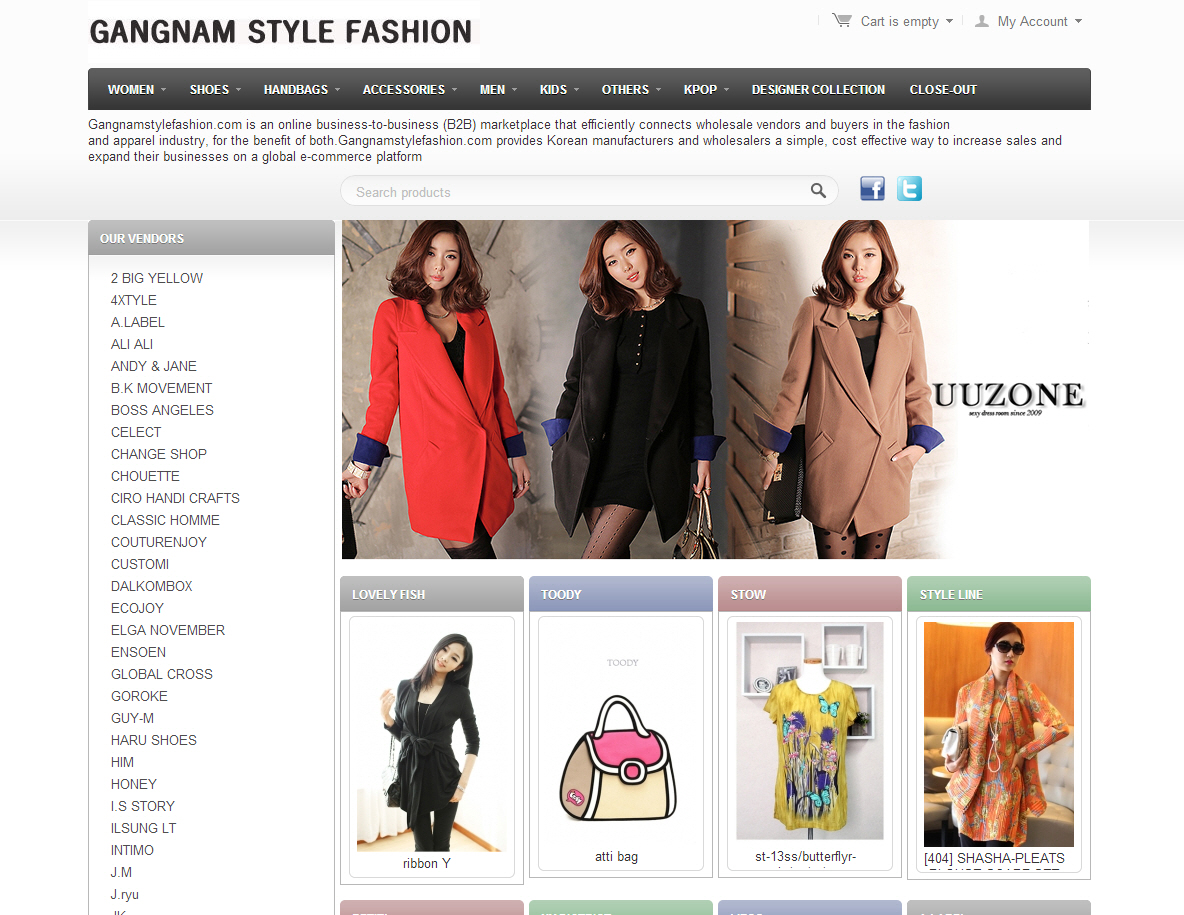Viewport: 1184px width, 915px height.
Task: Select vendor ALI ALI
Action: point(132,344)
